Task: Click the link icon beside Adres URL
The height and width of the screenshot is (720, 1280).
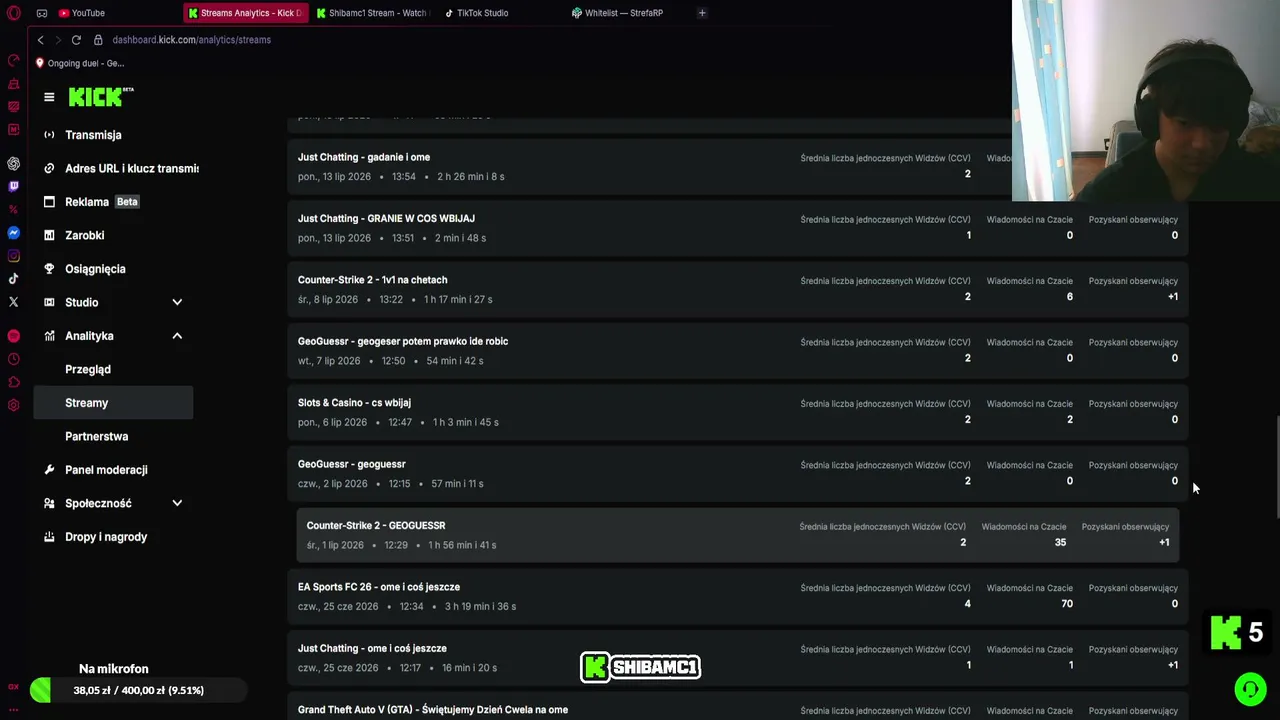Action: 49,168
